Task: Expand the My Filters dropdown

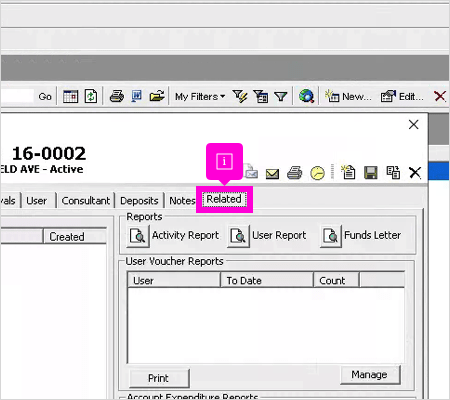Action: [x=200, y=97]
